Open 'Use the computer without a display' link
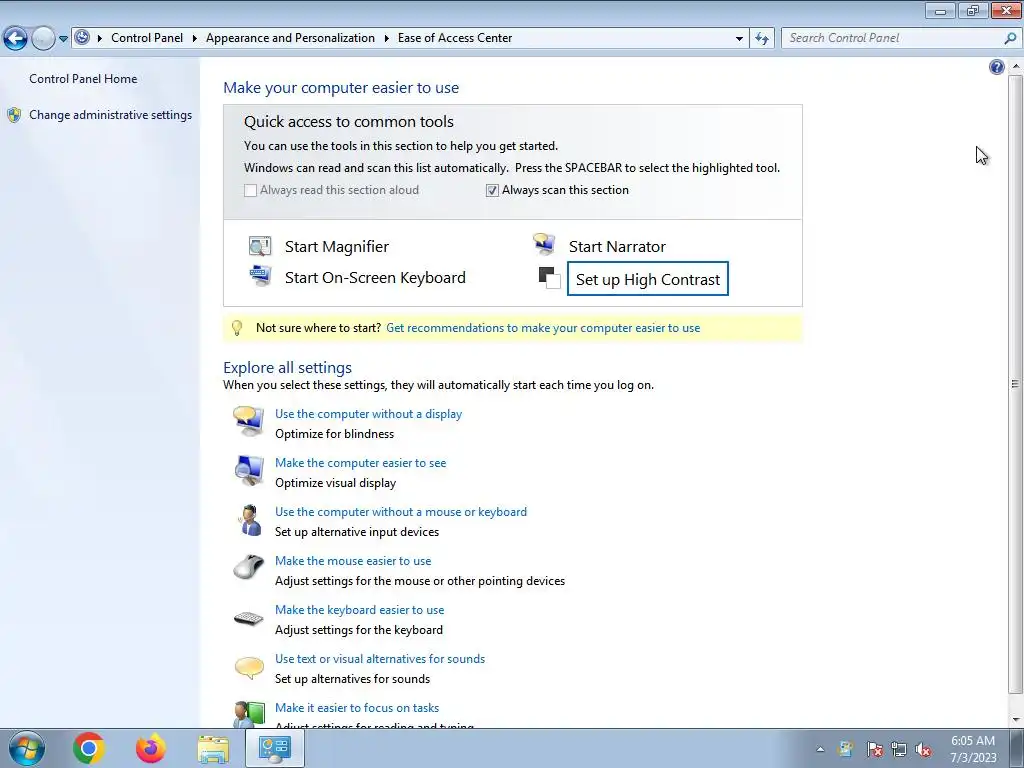 coord(368,414)
